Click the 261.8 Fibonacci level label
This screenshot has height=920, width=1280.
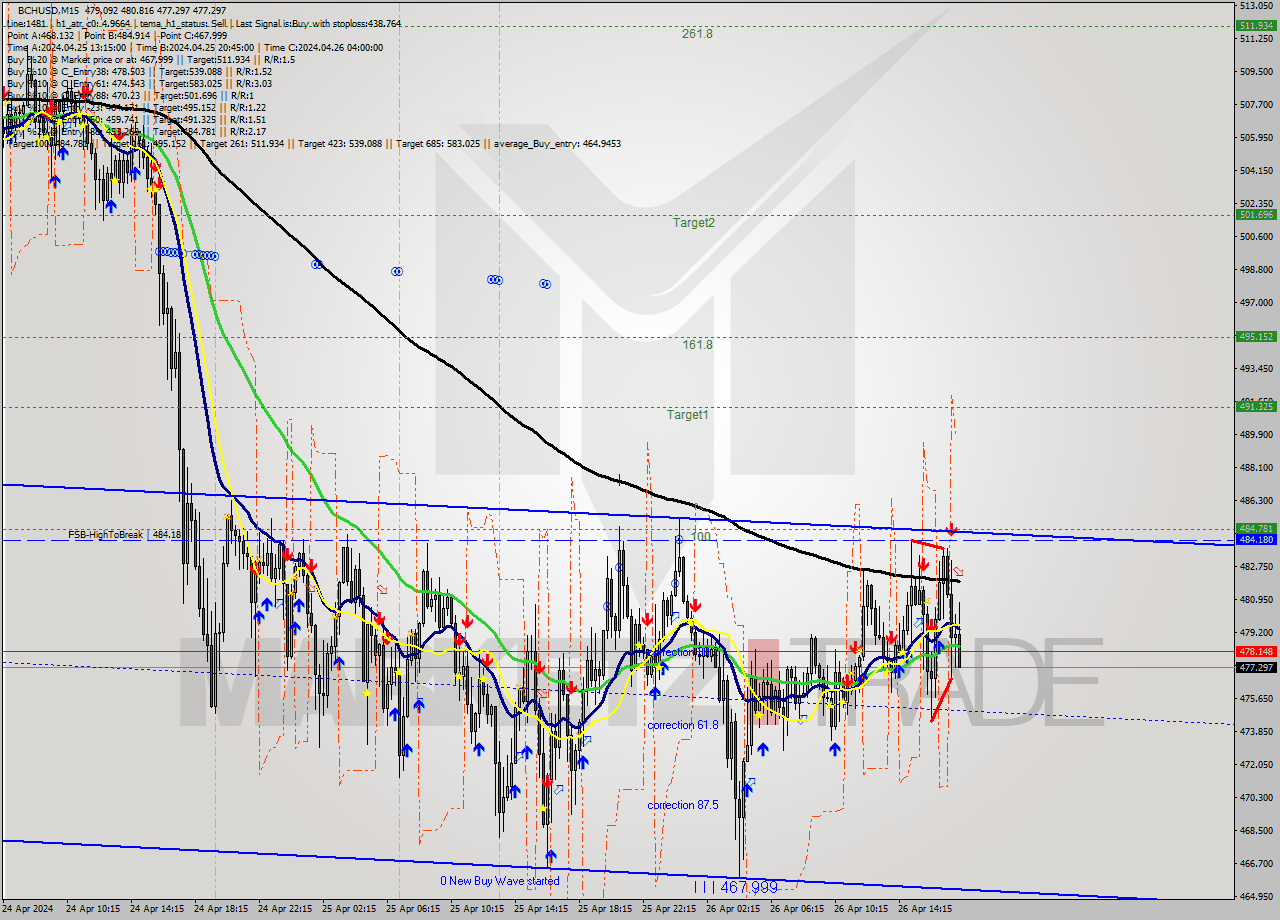[x=697, y=33]
